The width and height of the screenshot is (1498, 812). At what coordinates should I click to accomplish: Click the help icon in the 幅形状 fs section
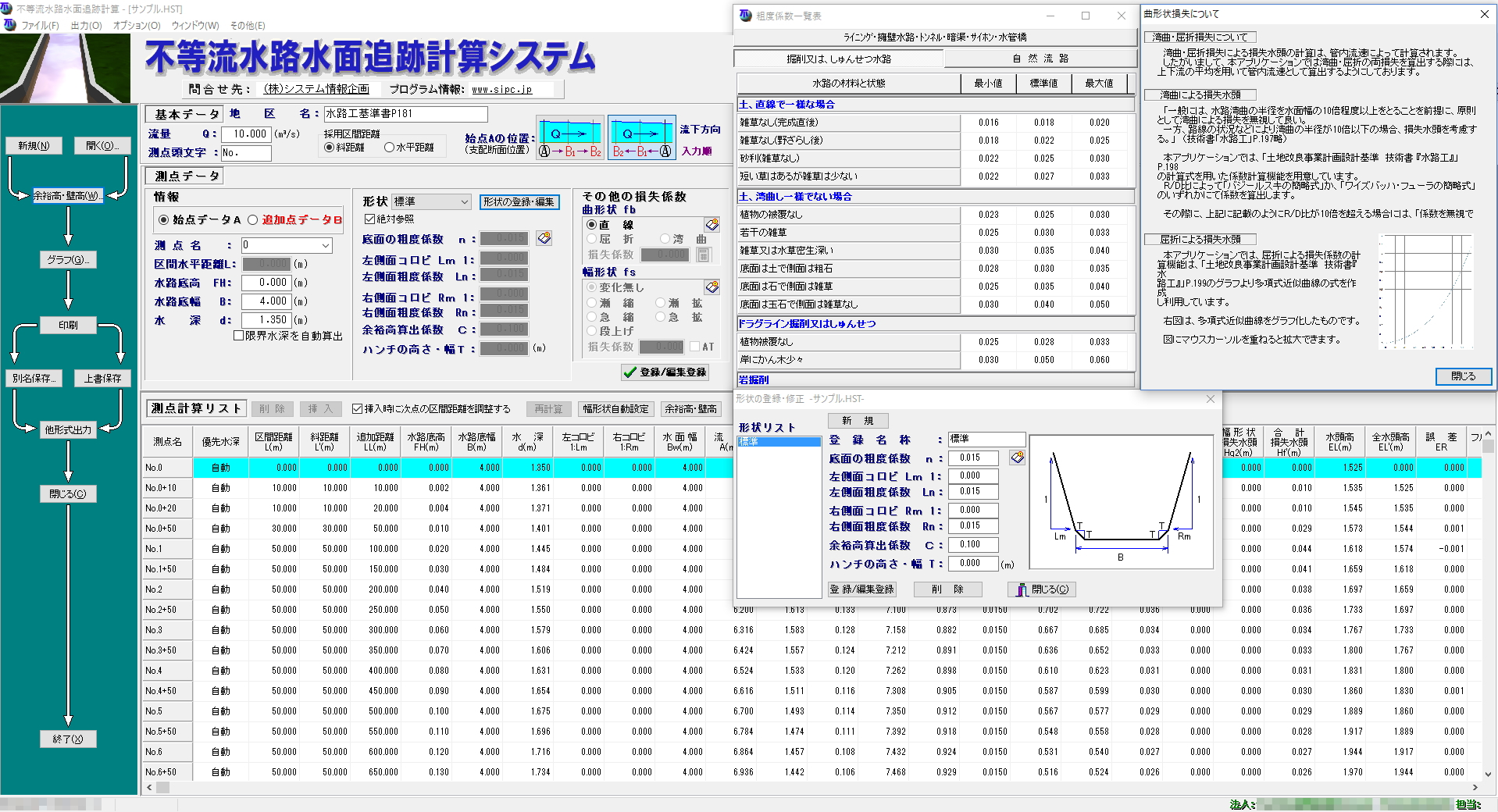(712, 287)
